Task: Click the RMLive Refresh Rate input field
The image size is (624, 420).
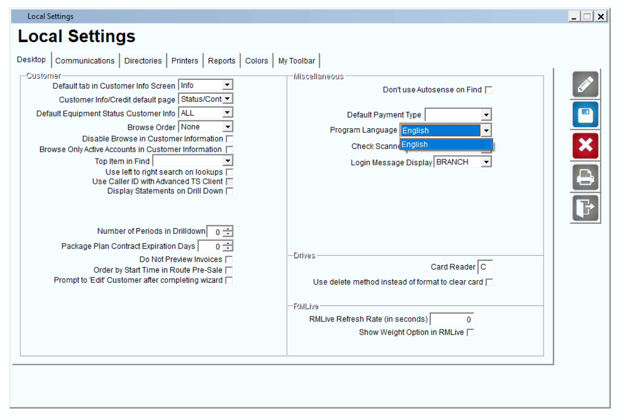Action: point(452,319)
